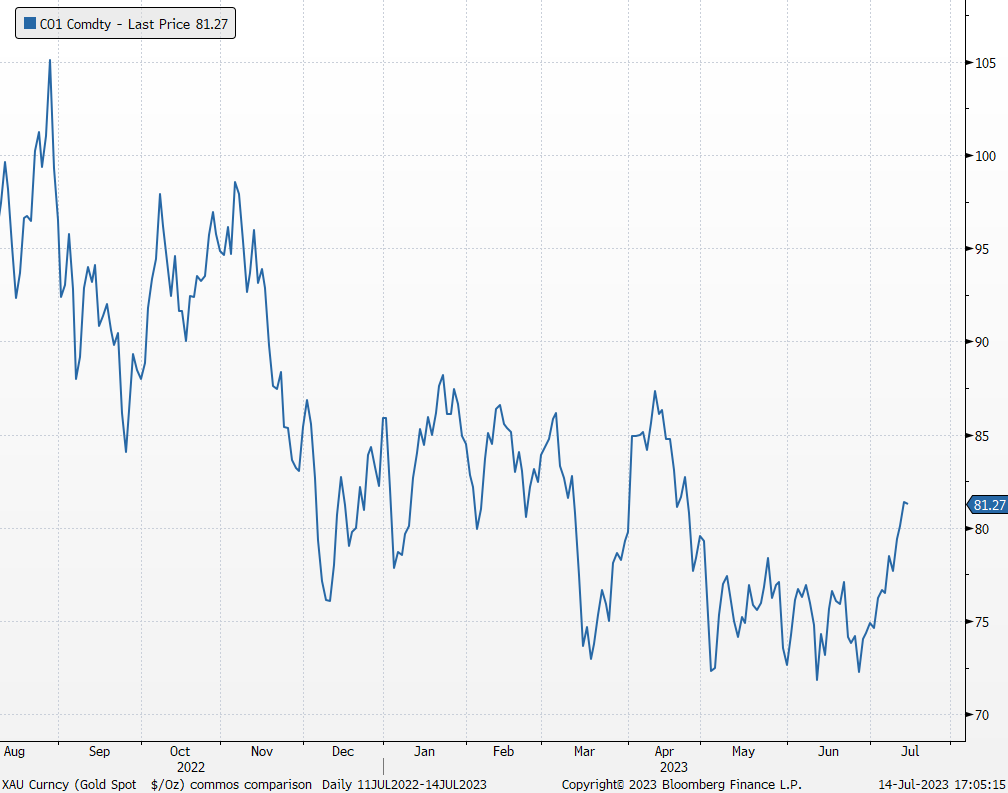Screen dimensions: 1008x793
Task: Click the 2023 year label
Action: pyautogui.click(x=674, y=767)
